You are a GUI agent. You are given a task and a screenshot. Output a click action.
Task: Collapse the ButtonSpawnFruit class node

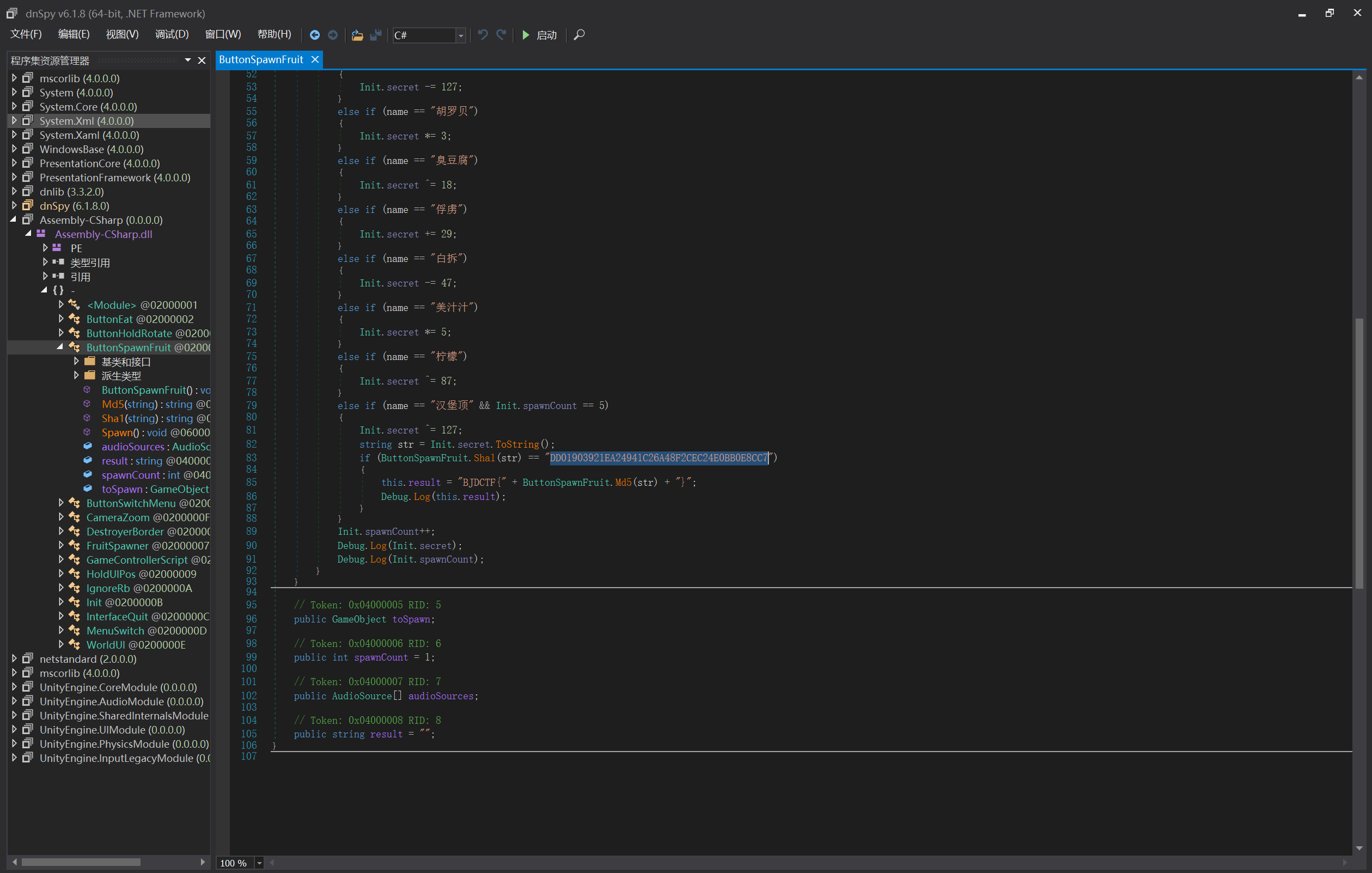60,347
